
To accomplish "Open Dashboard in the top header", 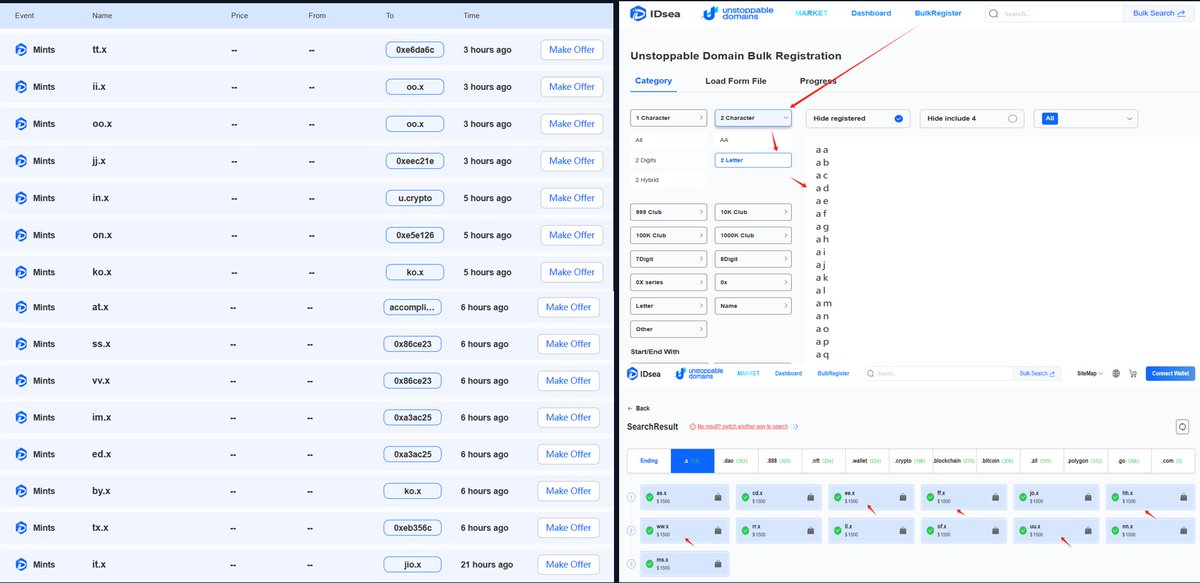I will coord(871,14).
